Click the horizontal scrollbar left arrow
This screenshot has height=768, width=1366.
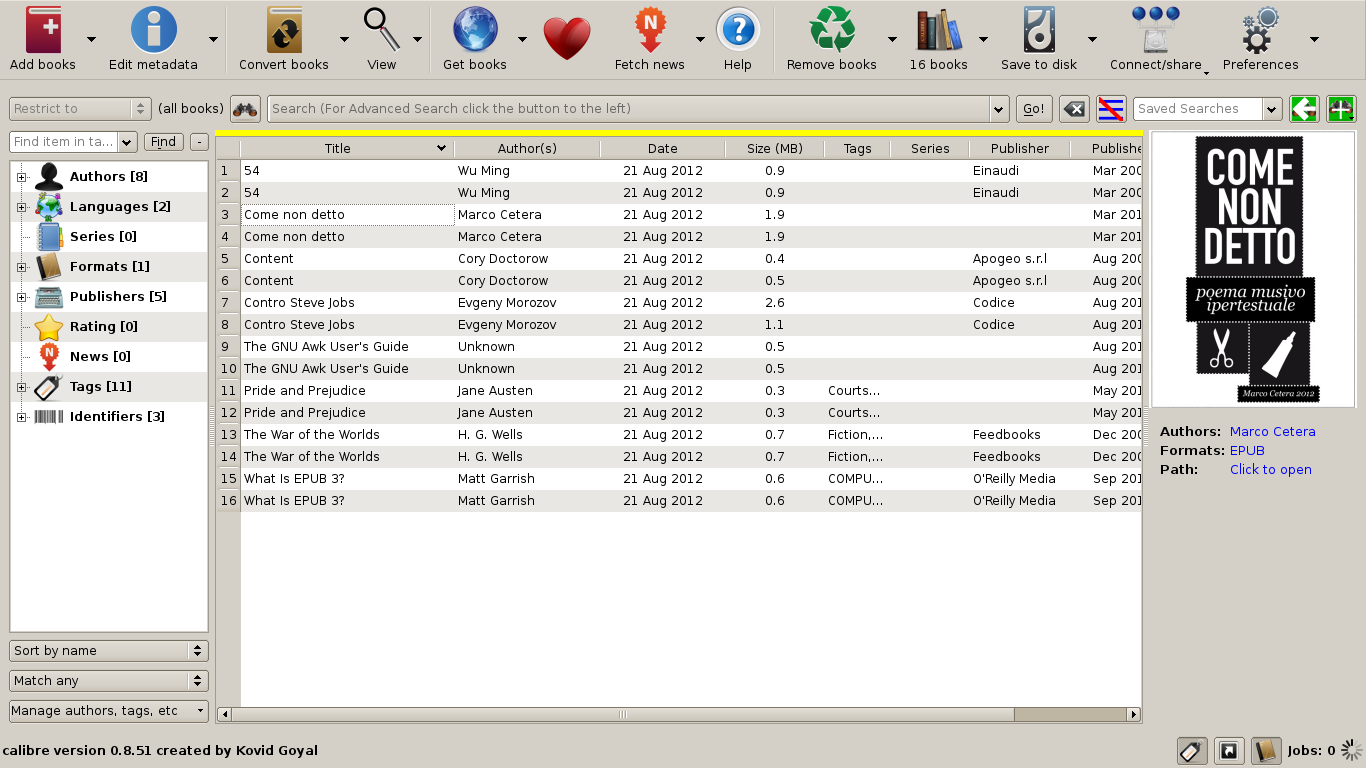click(224, 715)
